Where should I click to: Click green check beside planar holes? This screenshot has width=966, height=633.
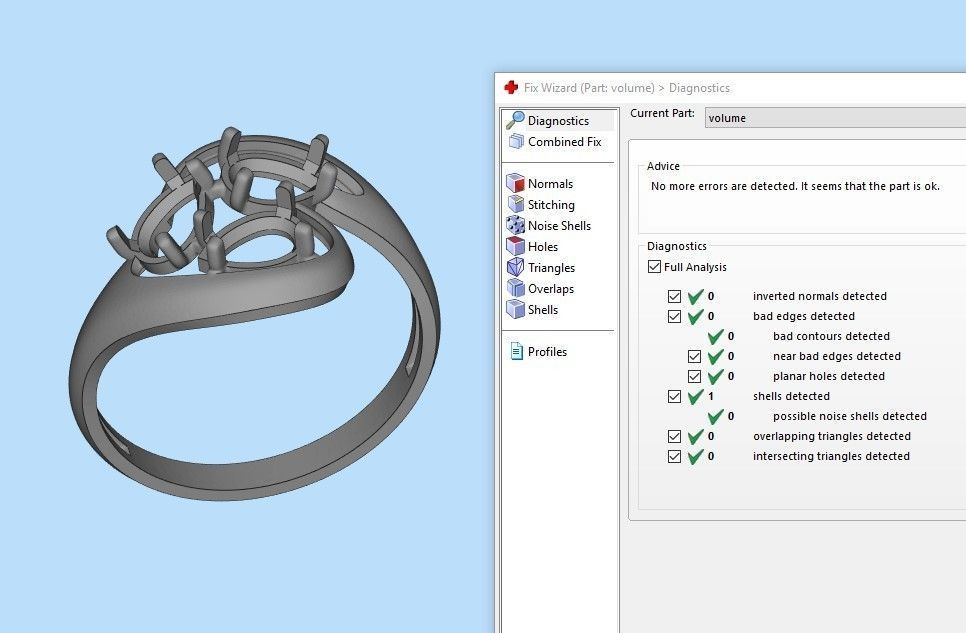click(716, 377)
